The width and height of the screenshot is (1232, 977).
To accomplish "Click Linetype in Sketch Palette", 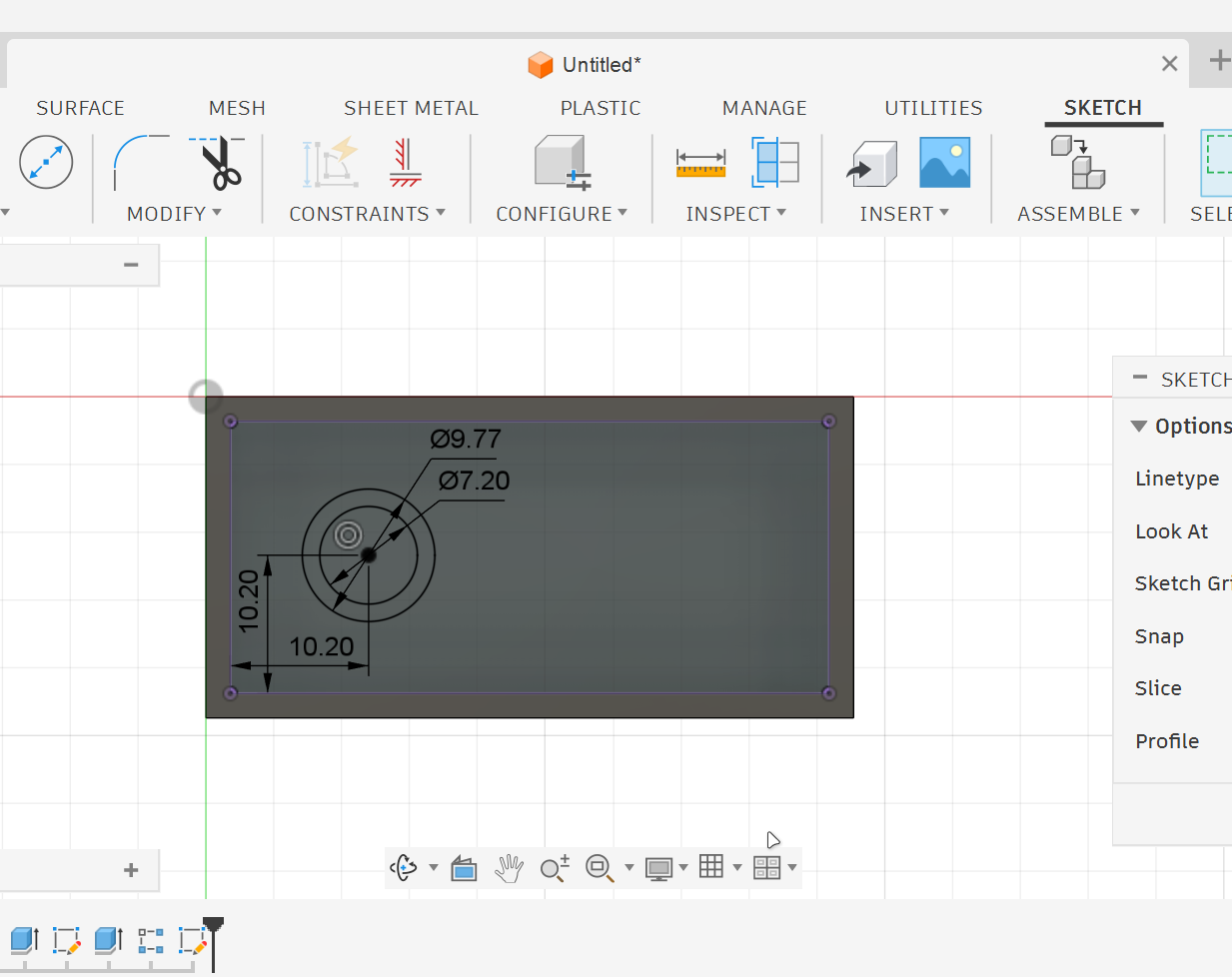I will click(1177, 479).
